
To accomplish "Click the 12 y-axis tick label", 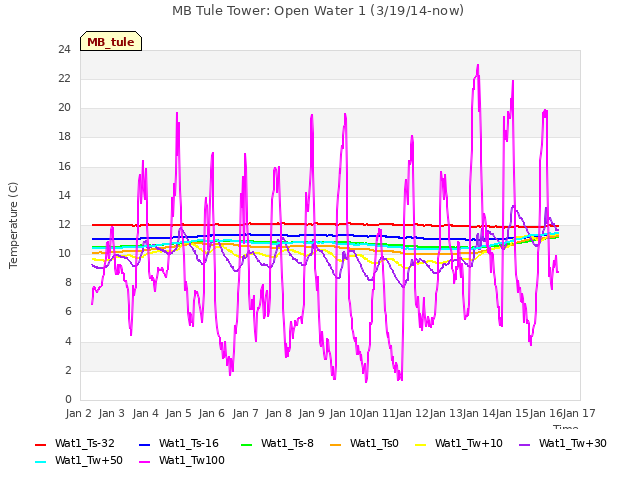I will pos(64,224).
